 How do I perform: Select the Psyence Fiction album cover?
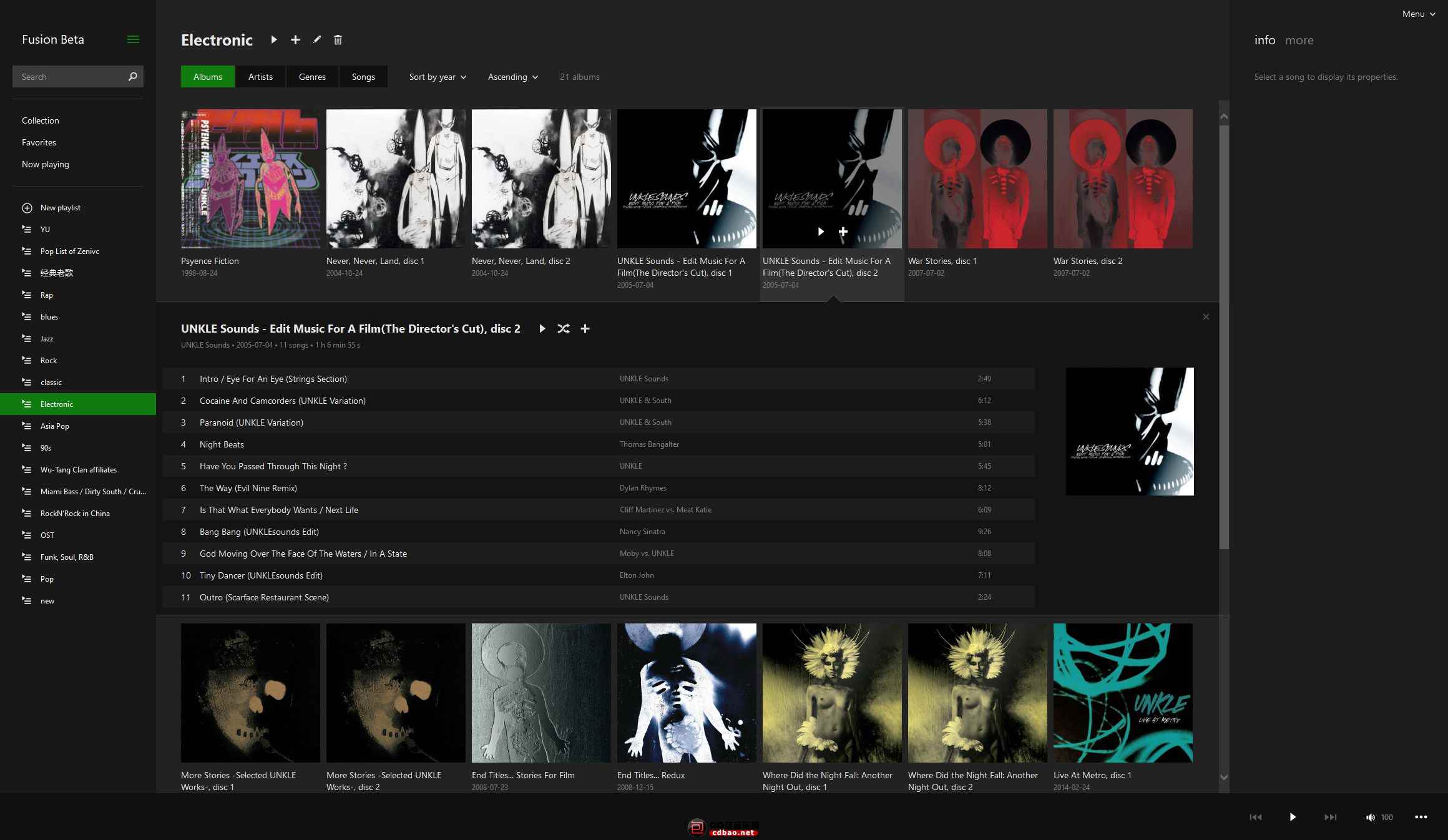(x=250, y=178)
